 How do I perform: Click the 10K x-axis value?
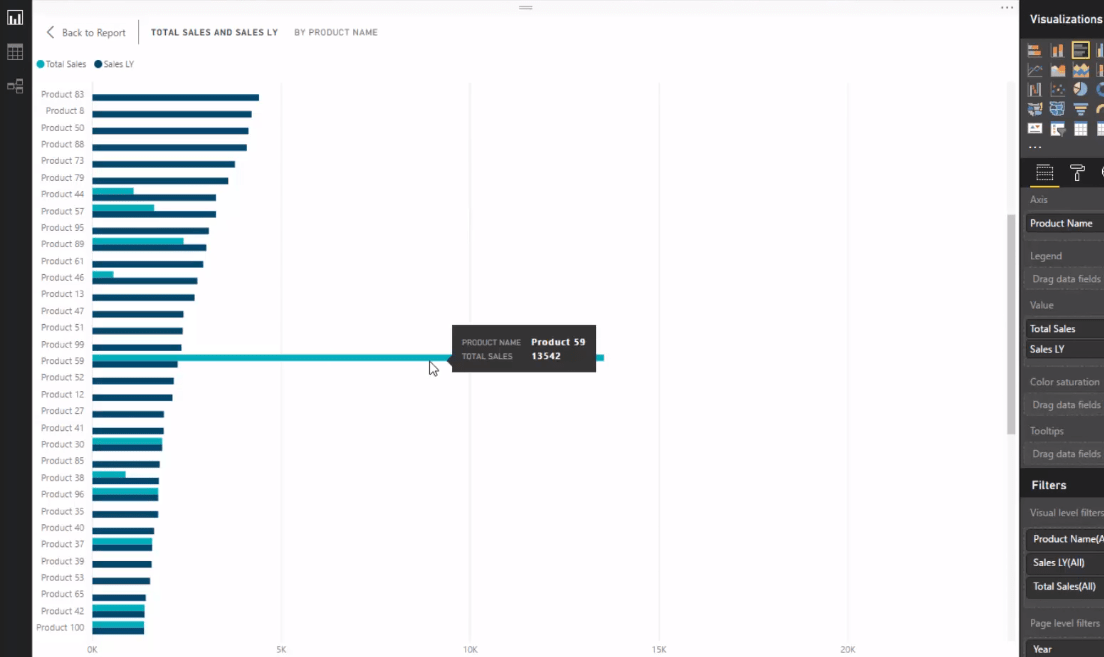pyautogui.click(x=470, y=650)
